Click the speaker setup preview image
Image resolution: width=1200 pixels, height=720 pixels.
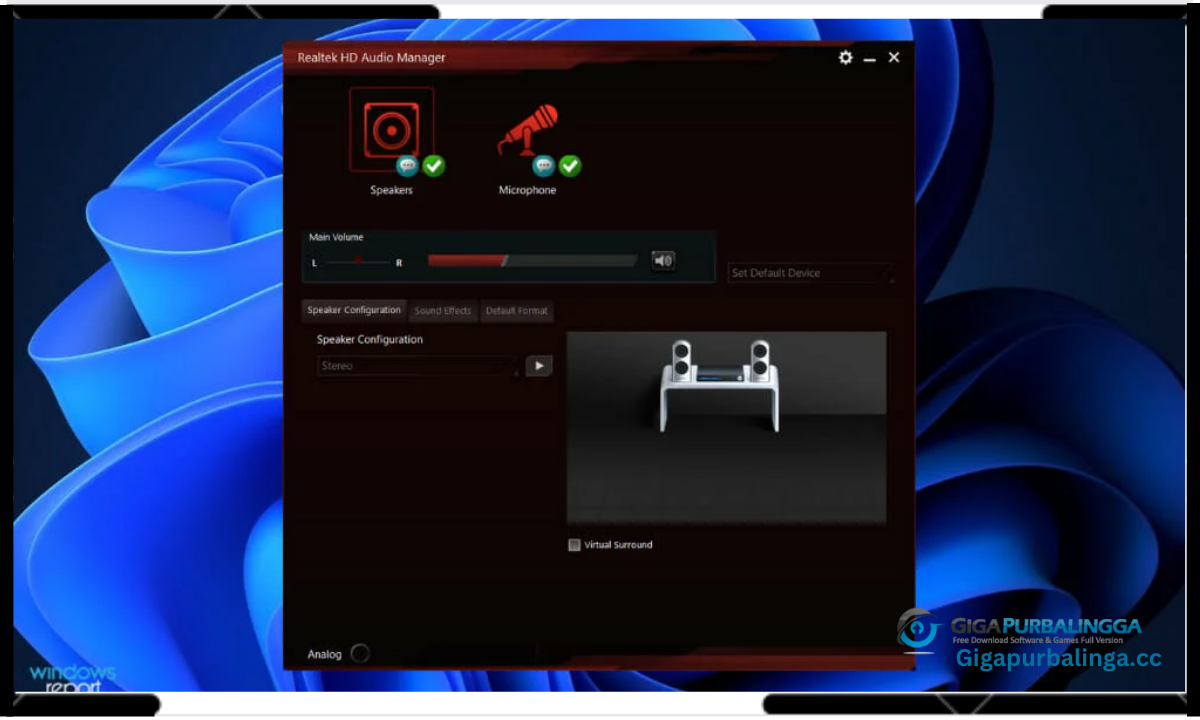(x=726, y=428)
